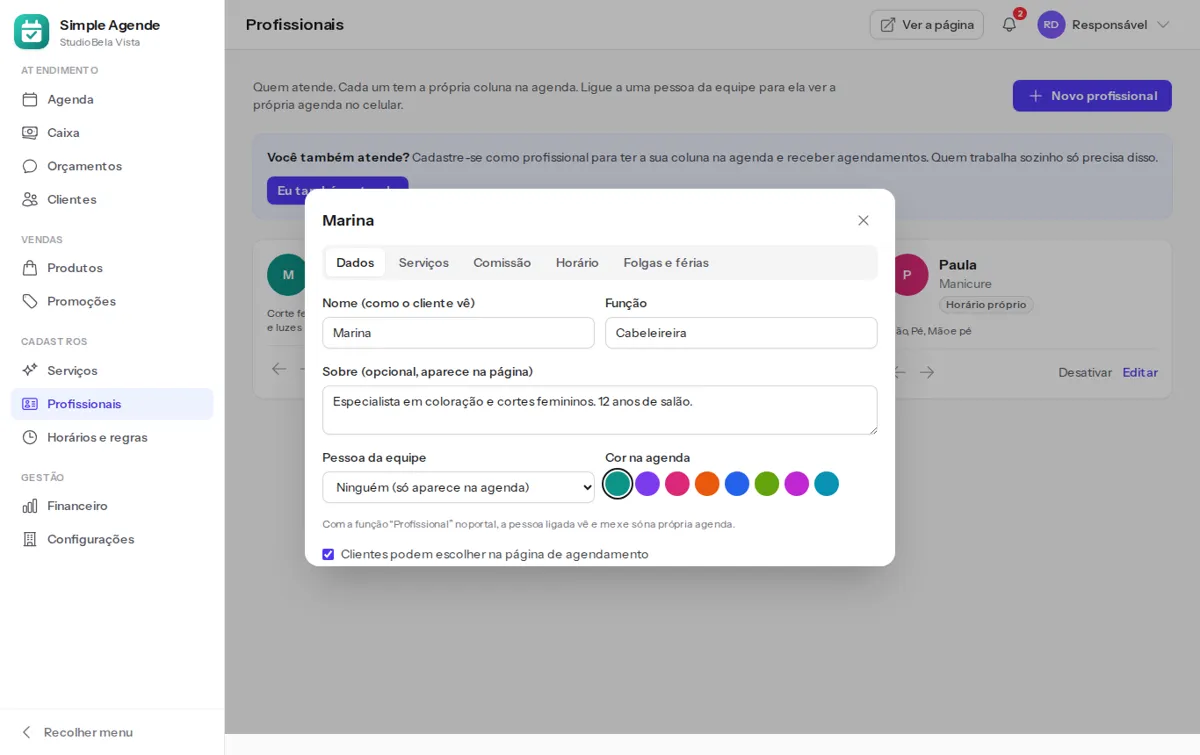
Task: Open the Horário tab
Action: (x=577, y=263)
